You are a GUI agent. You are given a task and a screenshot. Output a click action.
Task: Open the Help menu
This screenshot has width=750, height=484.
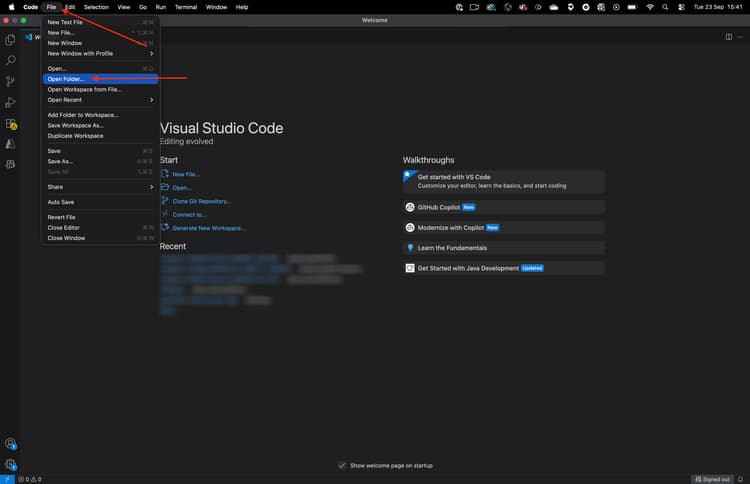pyautogui.click(x=242, y=7)
